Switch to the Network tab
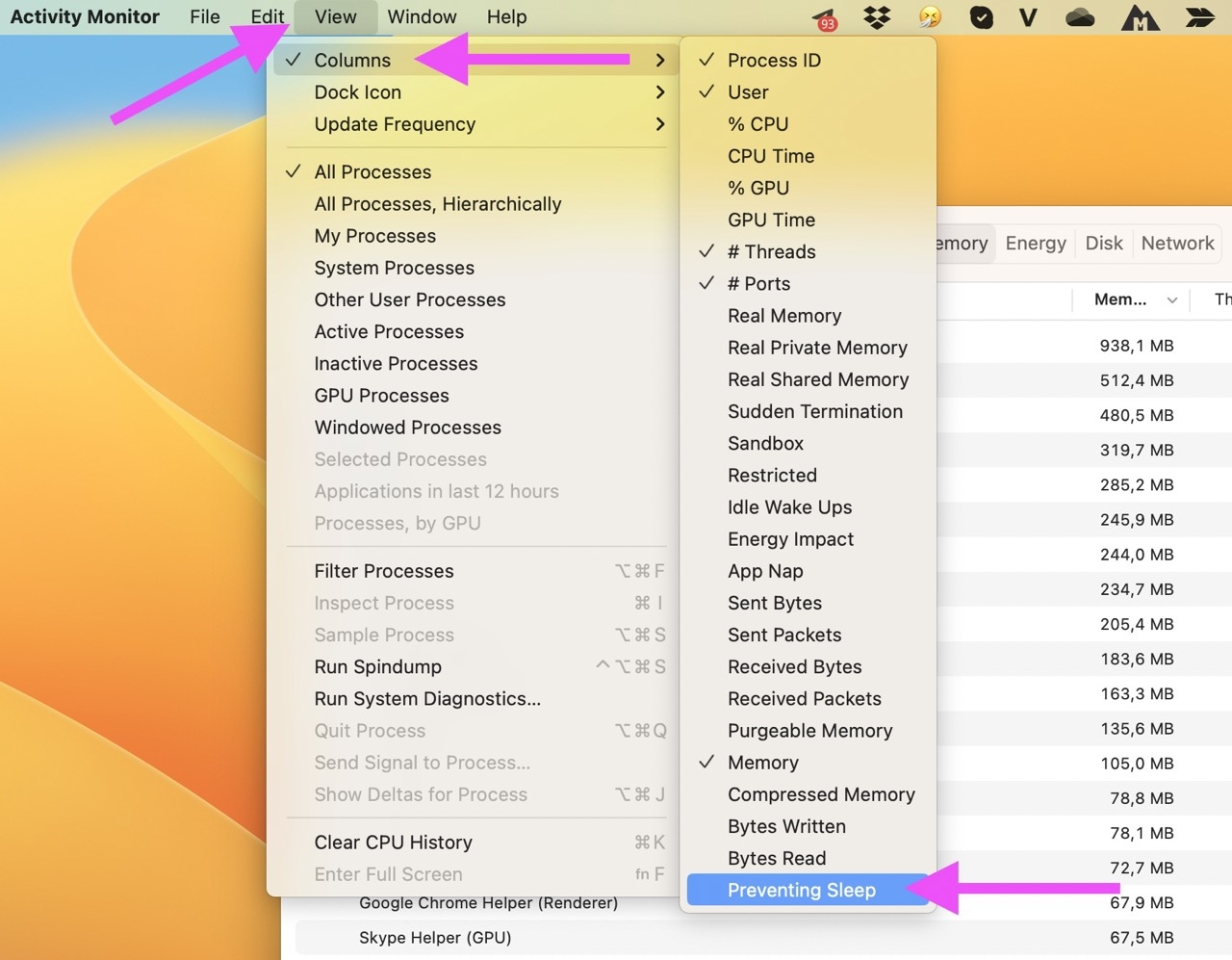This screenshot has height=960, width=1232. [1177, 243]
